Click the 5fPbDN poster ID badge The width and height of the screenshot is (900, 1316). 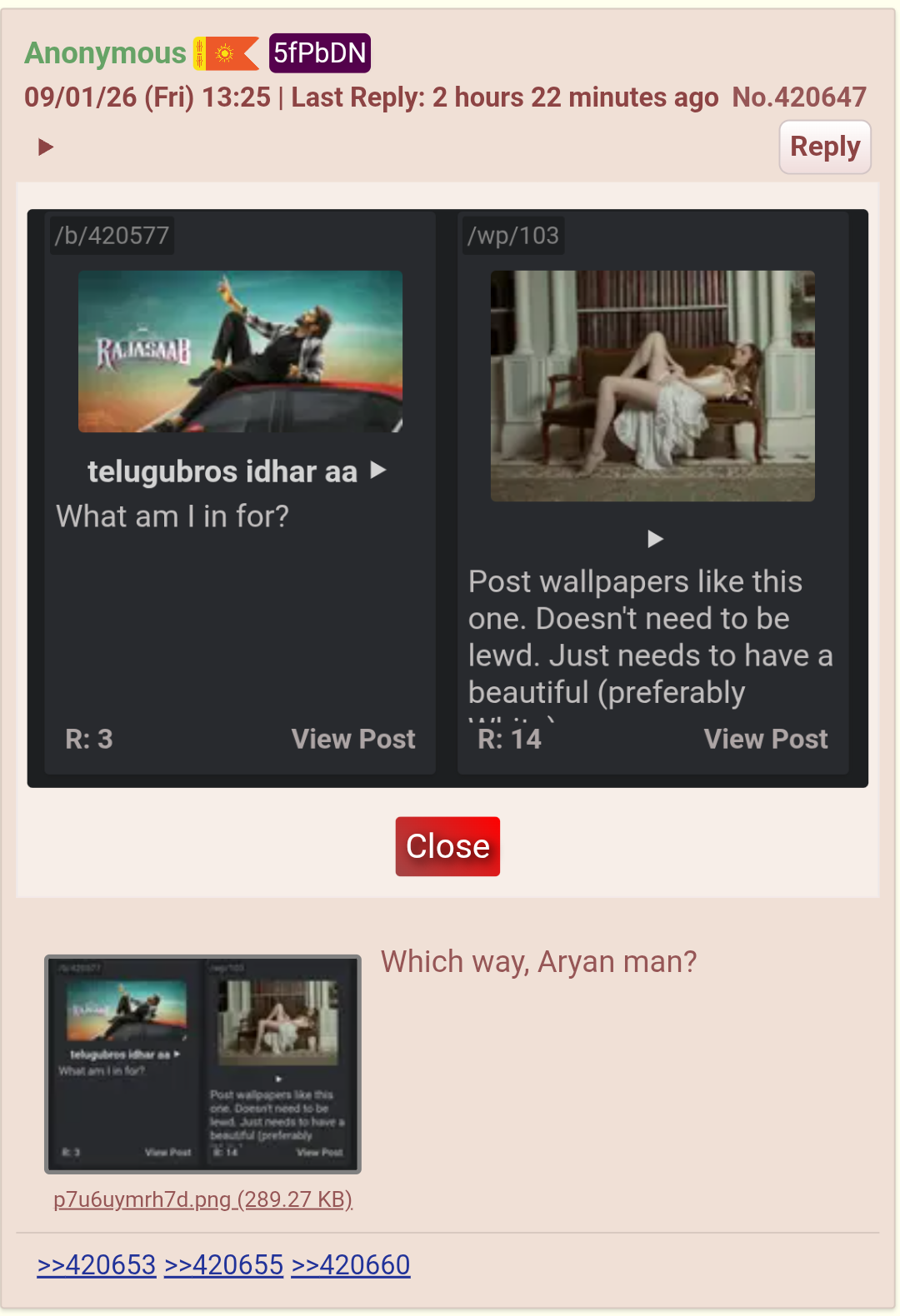coord(320,53)
